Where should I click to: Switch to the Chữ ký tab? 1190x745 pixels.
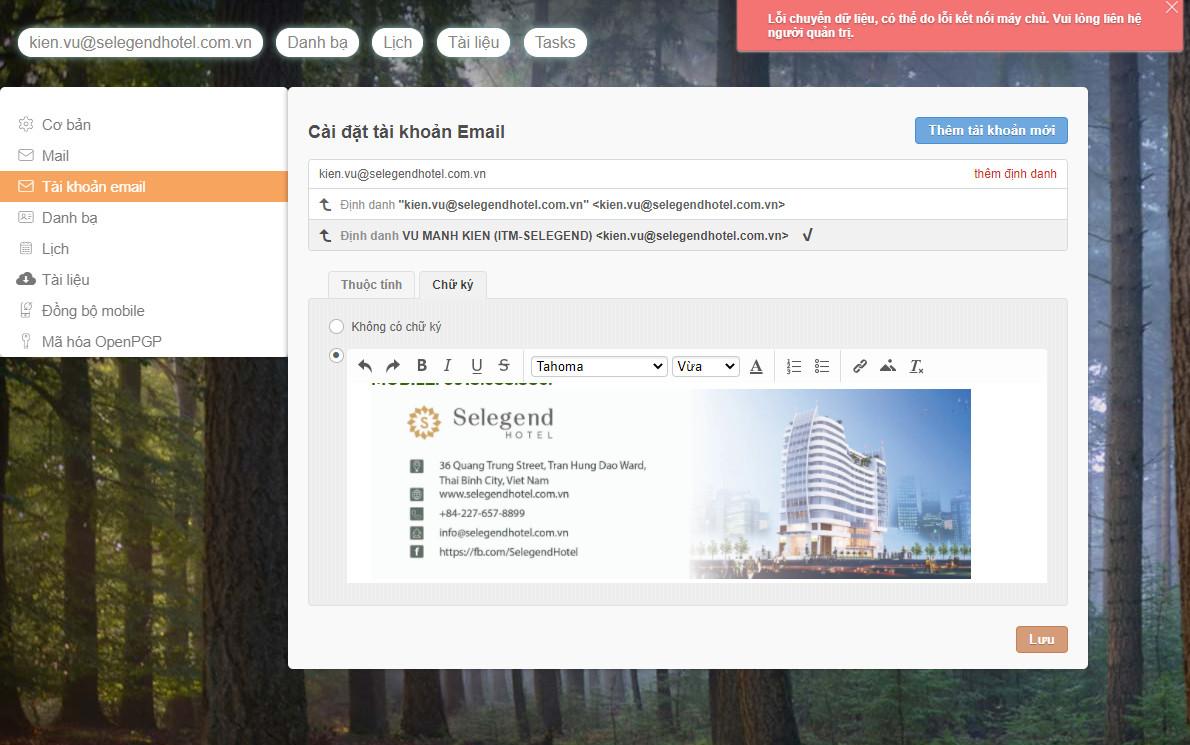point(452,284)
